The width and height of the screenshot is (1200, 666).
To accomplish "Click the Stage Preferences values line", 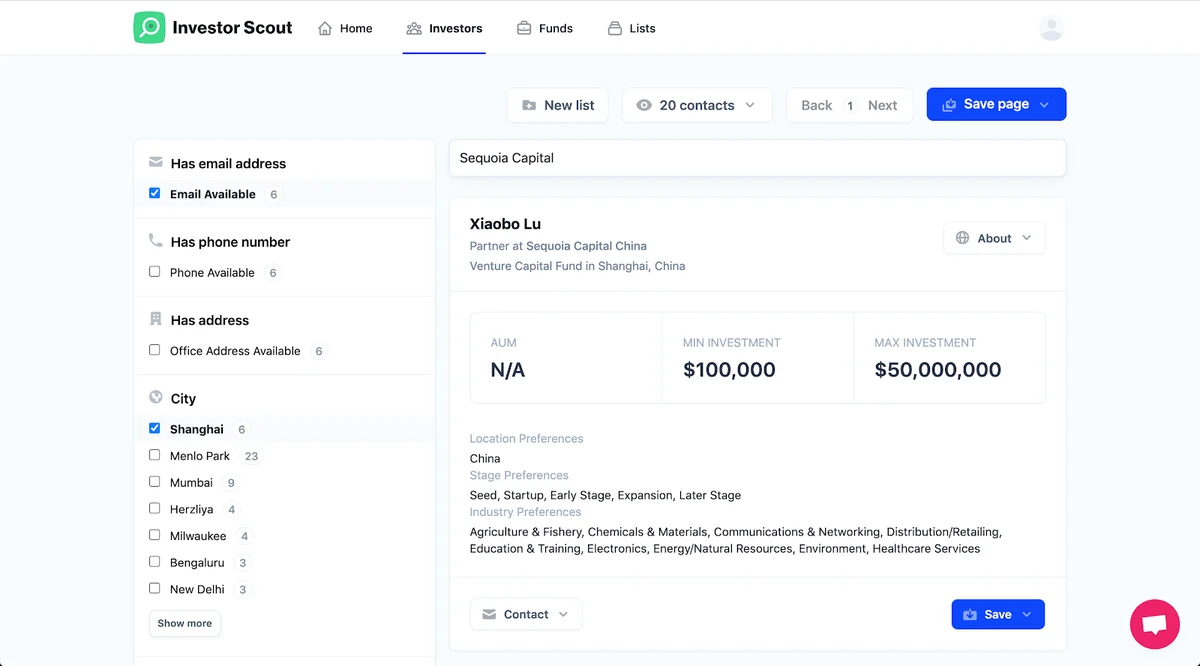I will click(x=605, y=495).
